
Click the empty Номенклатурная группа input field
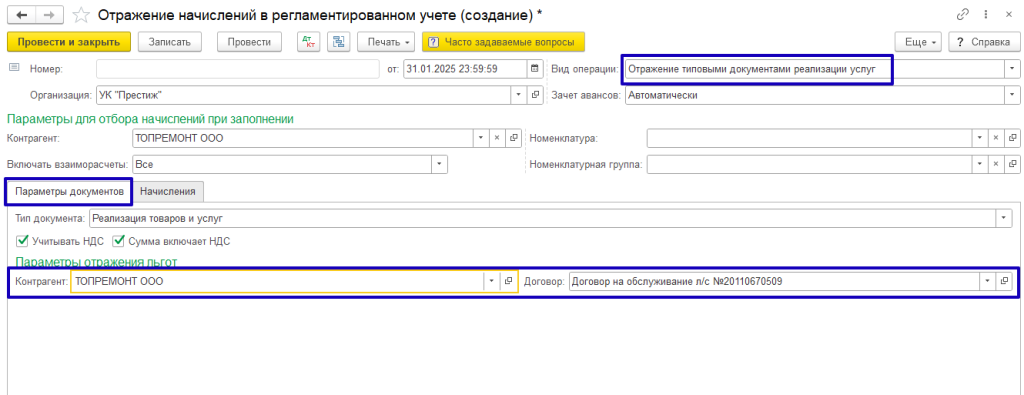coord(809,165)
